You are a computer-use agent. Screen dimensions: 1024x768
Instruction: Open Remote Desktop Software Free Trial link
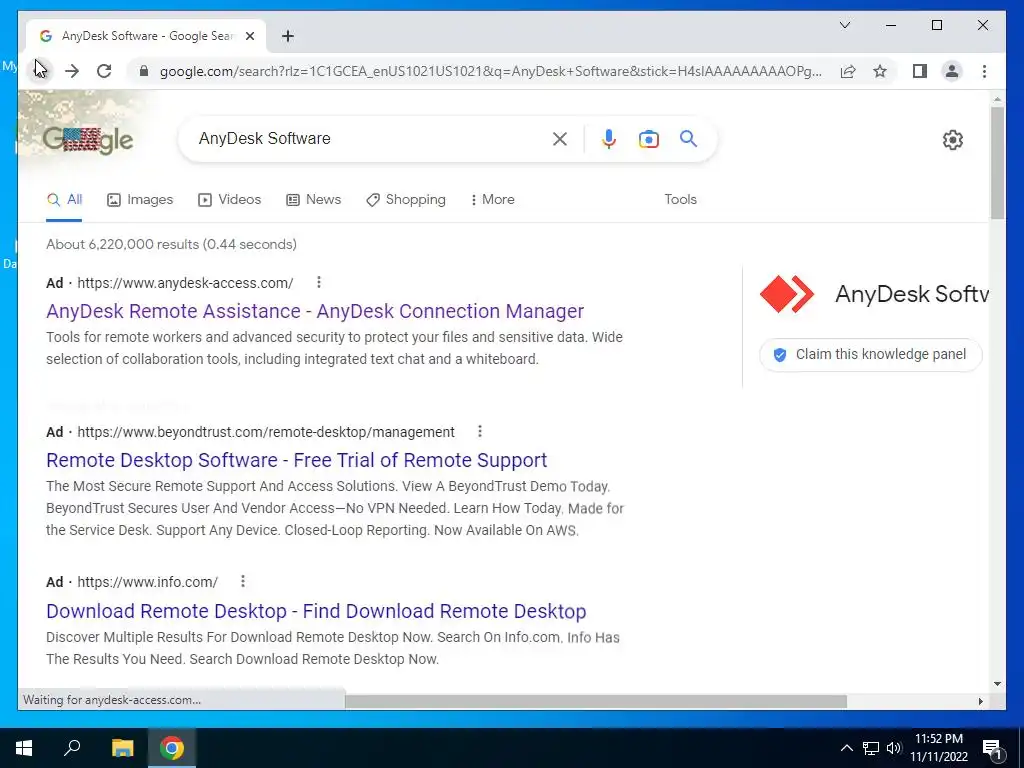coord(296,460)
